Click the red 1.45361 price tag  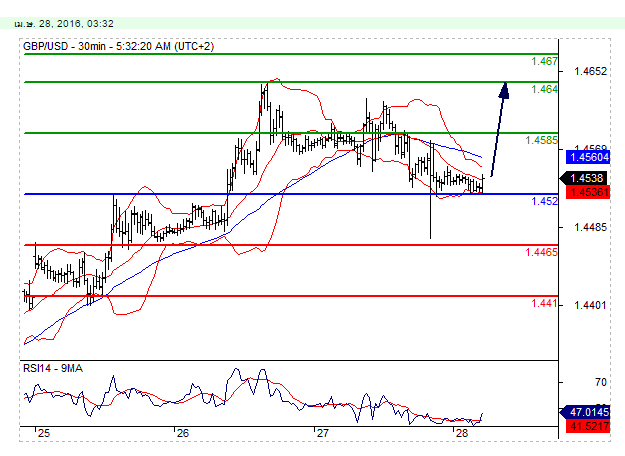pos(589,191)
